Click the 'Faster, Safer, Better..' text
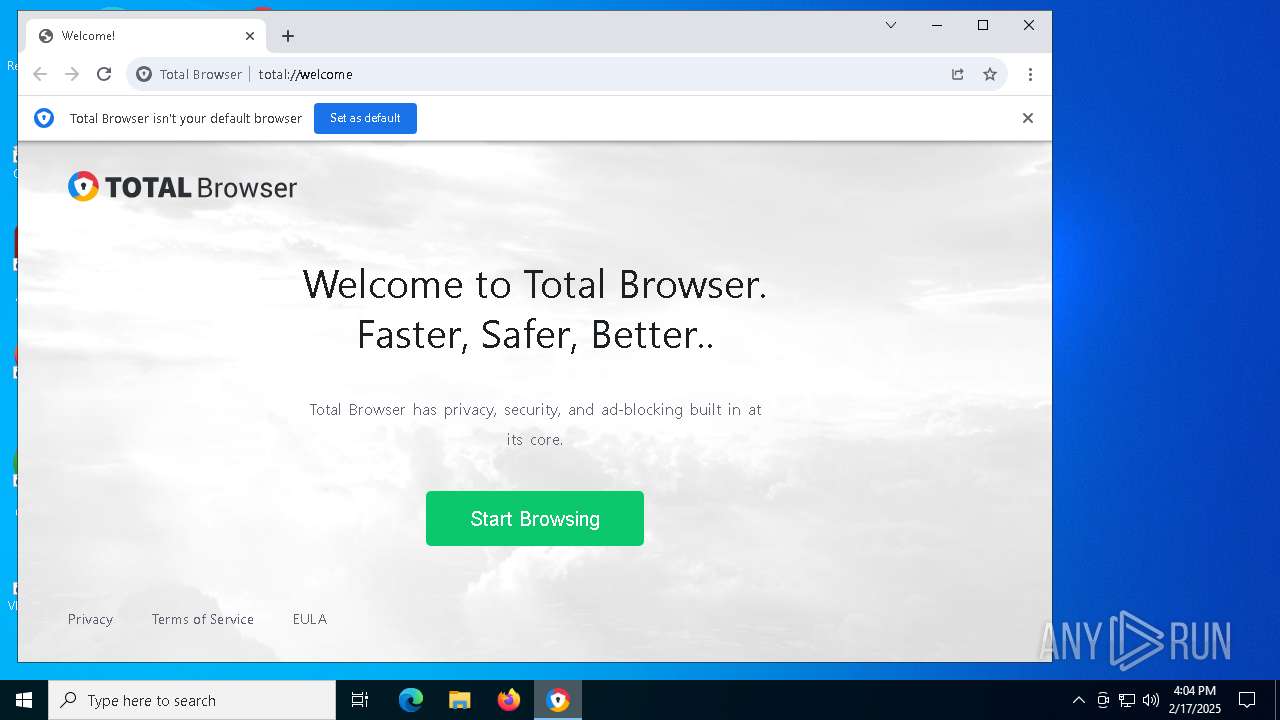 (x=535, y=334)
